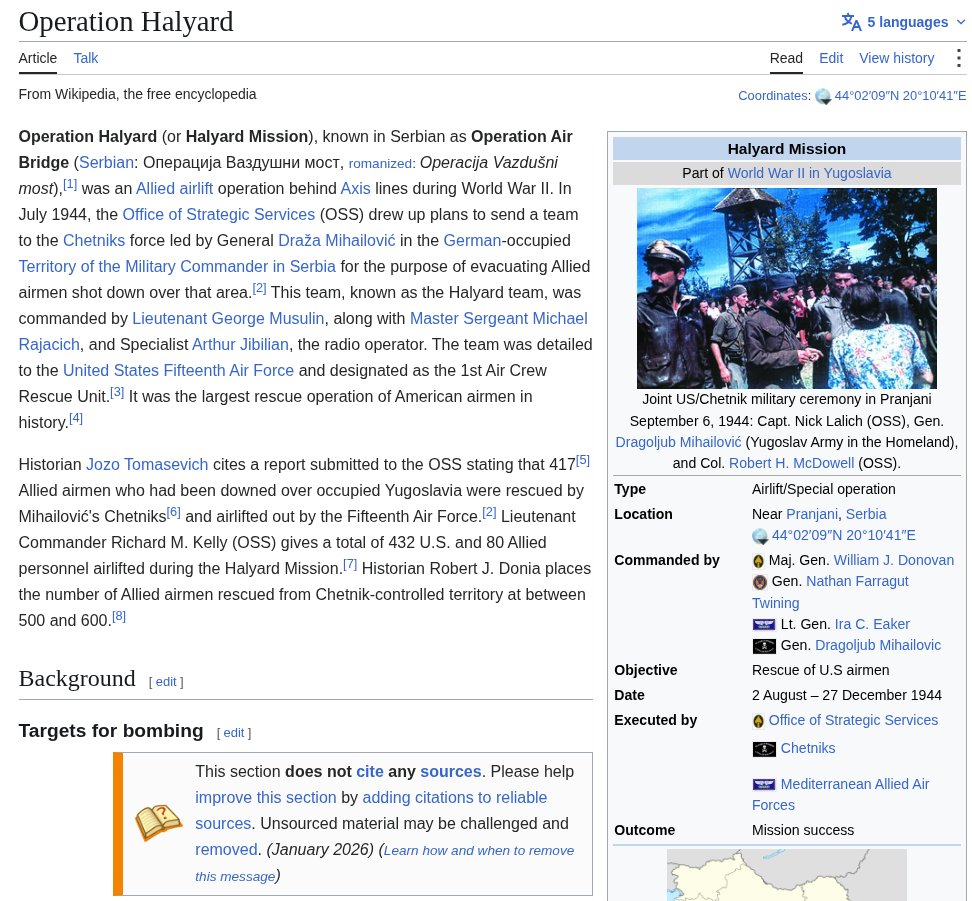Open Territory of the Military Commander in Serbia

point(177,267)
